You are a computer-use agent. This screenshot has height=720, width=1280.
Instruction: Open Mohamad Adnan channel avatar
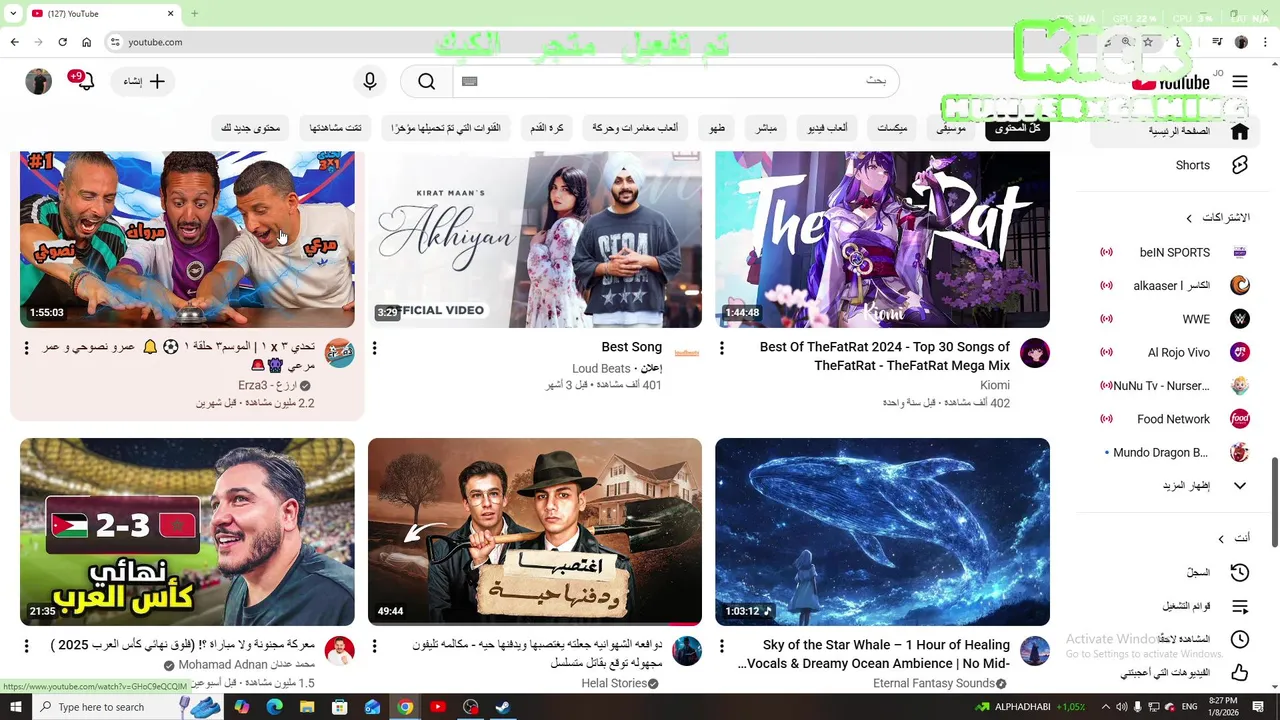[x=340, y=651]
